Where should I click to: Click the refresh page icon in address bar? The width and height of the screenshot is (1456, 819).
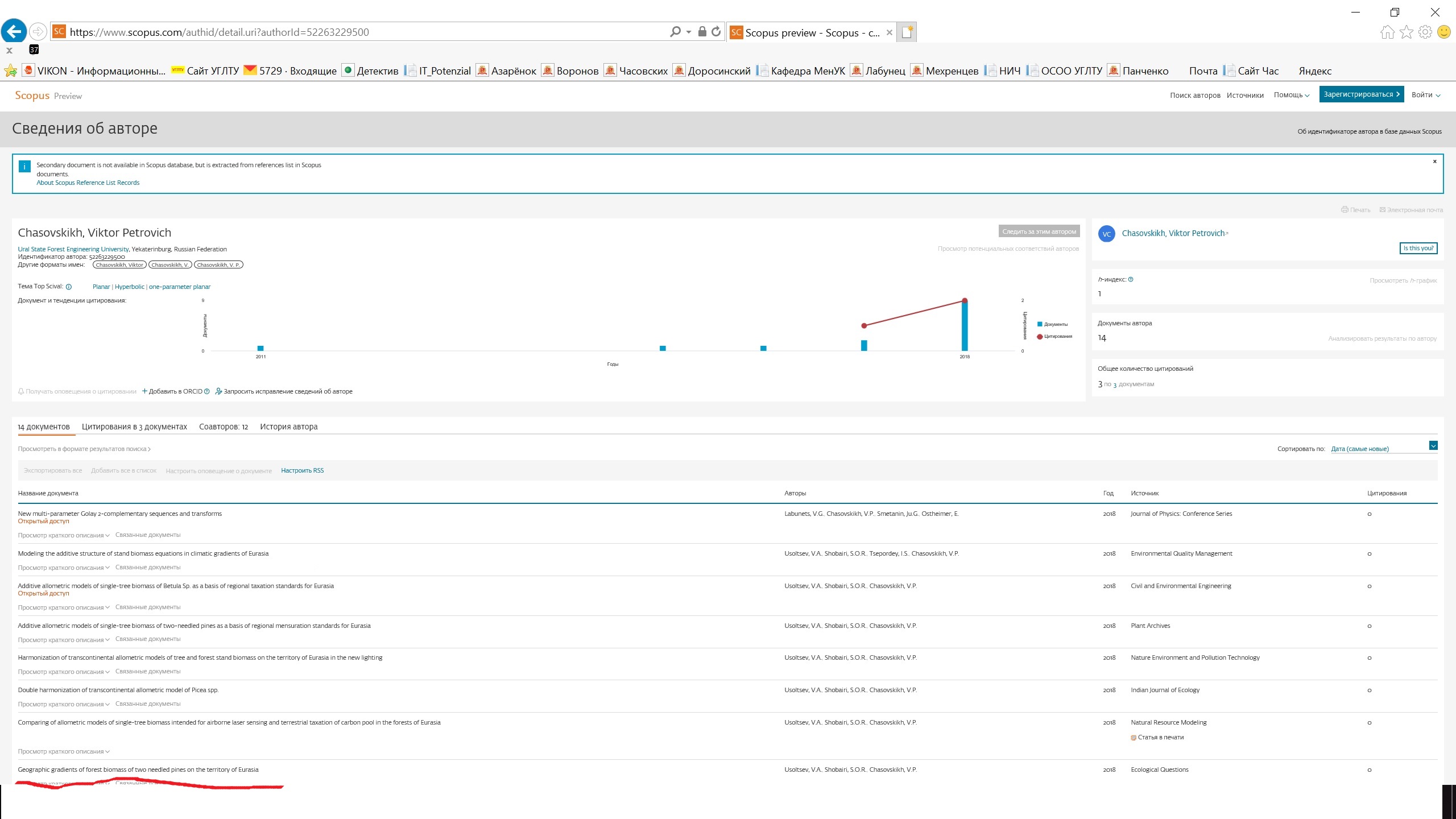(x=717, y=32)
